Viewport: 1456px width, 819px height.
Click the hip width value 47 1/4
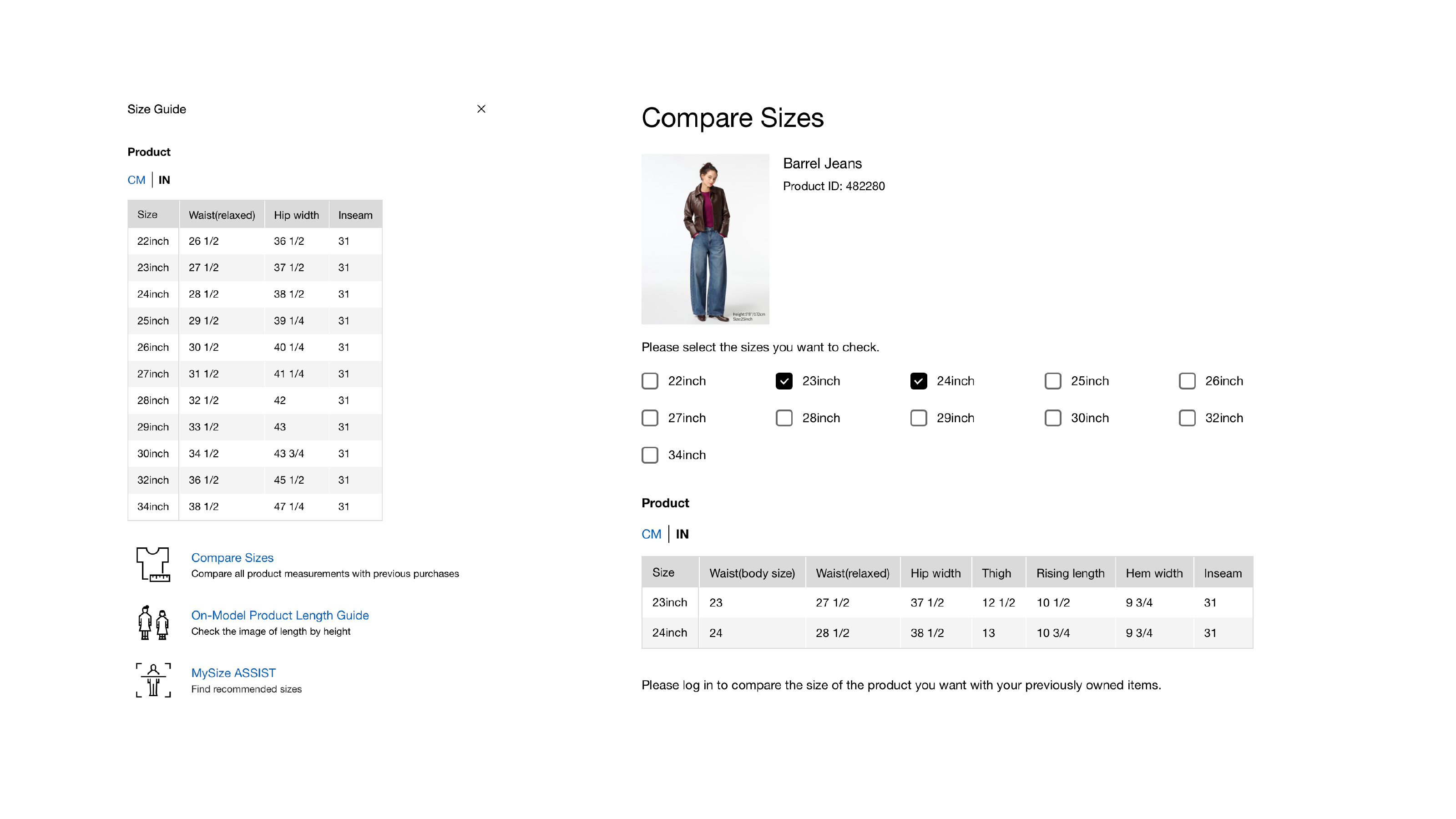tap(289, 506)
